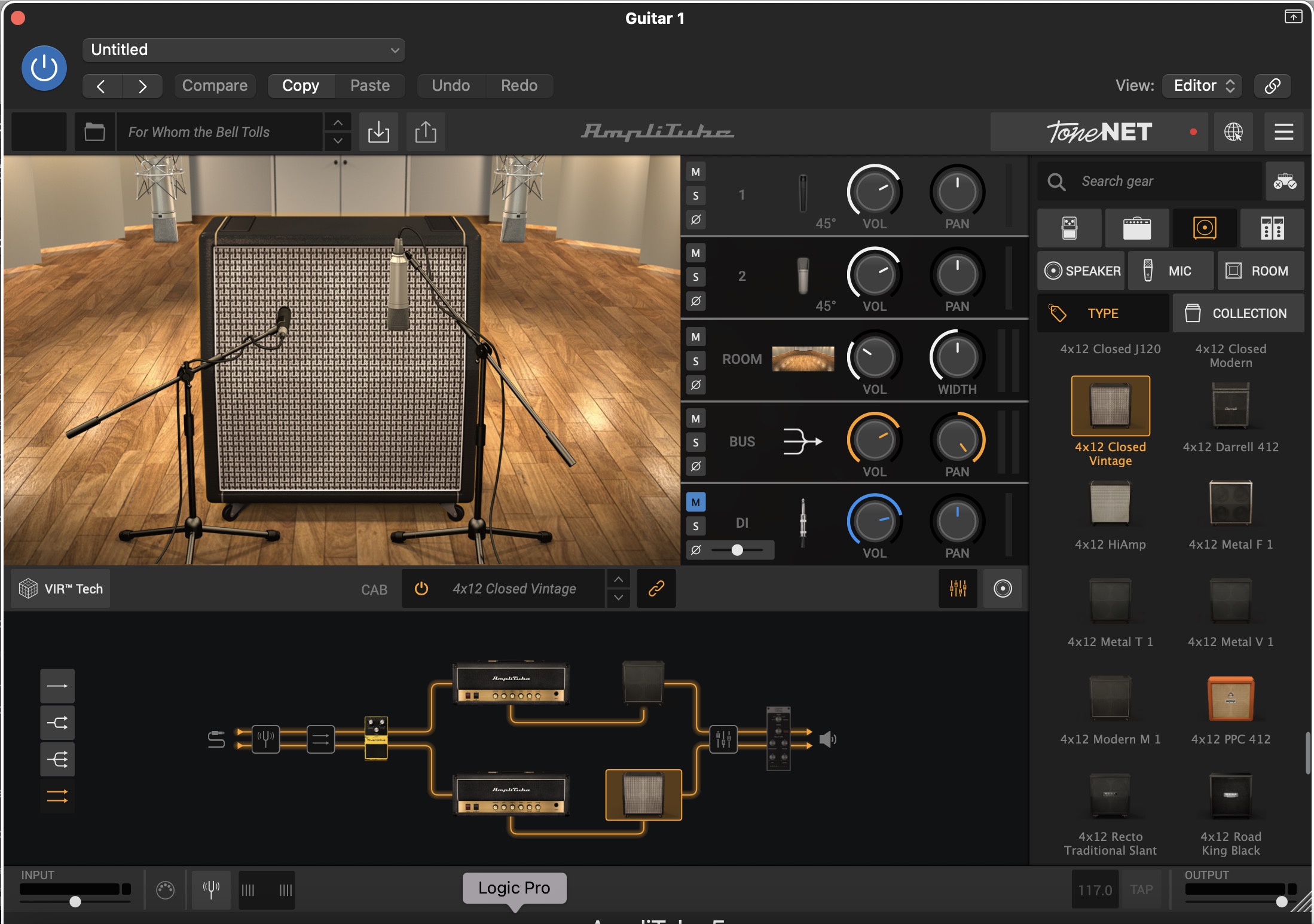Click the Compare button

pyautogui.click(x=215, y=85)
